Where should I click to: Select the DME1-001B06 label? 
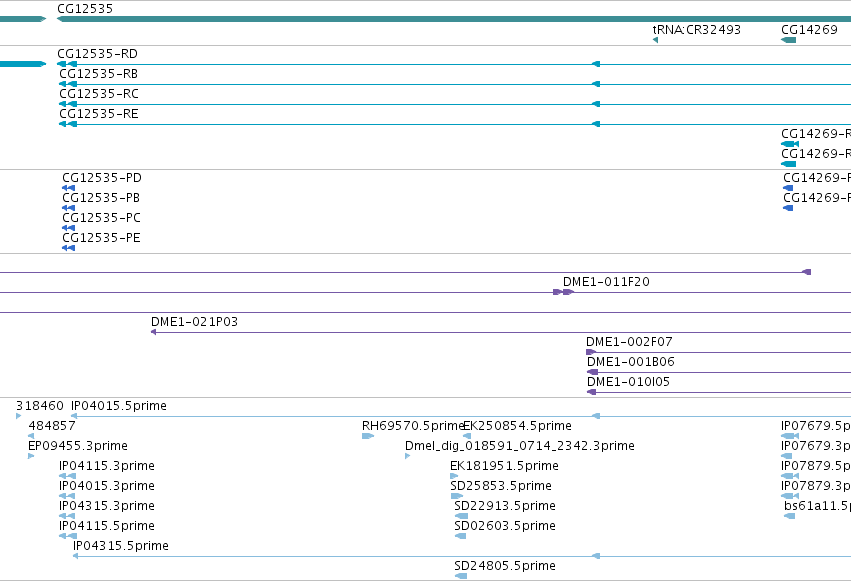click(x=631, y=362)
